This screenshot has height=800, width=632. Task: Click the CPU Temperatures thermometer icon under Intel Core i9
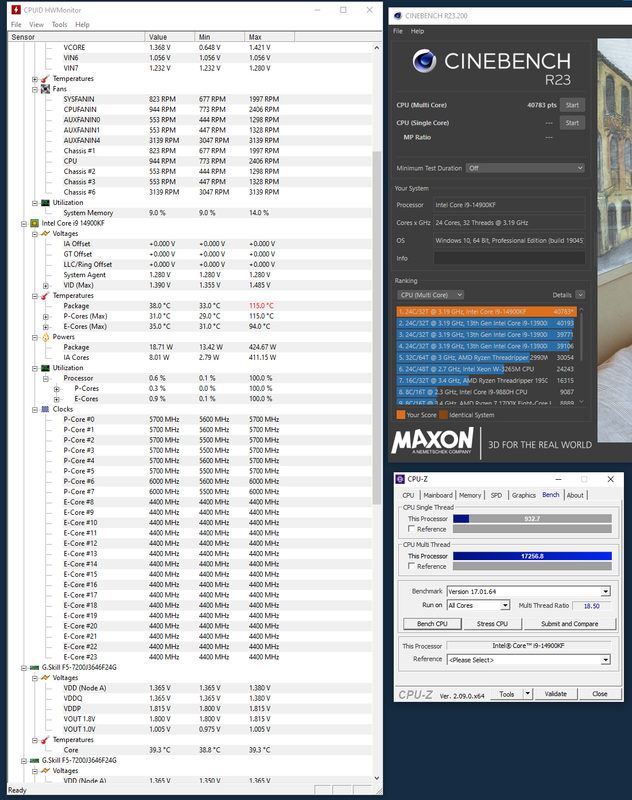[x=45, y=295]
